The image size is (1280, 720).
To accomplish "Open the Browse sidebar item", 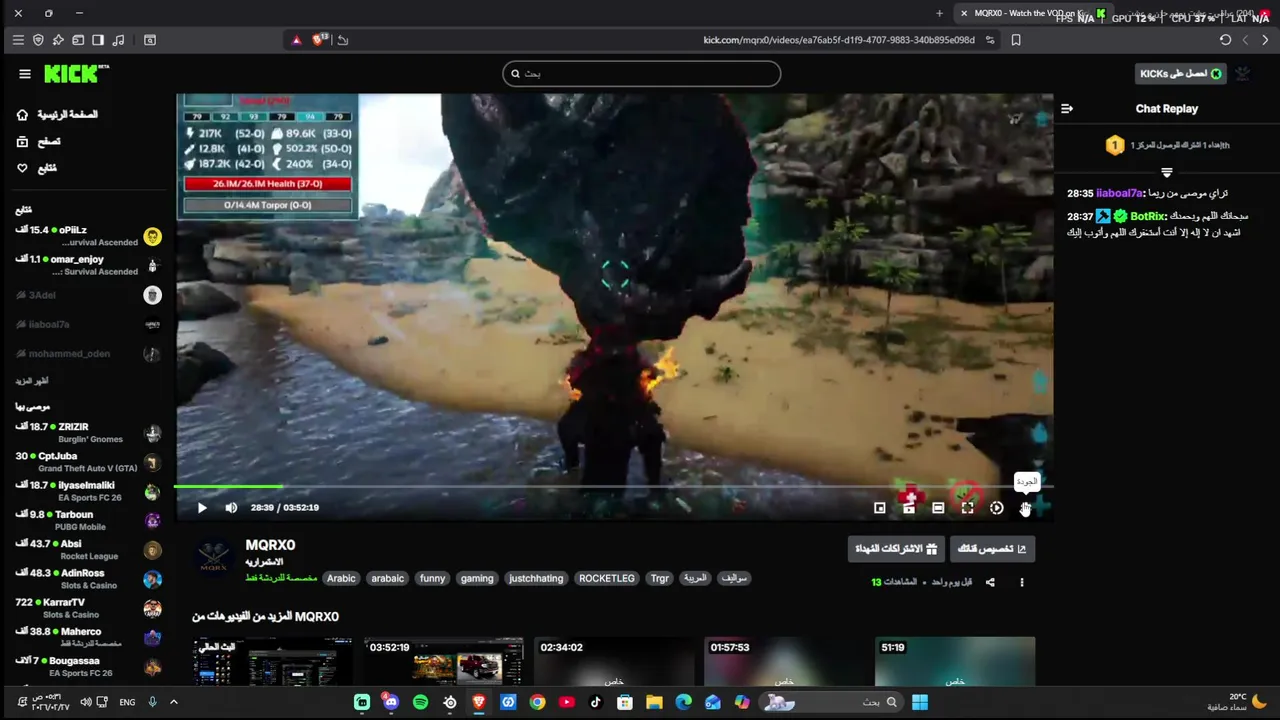I will click(40, 142).
